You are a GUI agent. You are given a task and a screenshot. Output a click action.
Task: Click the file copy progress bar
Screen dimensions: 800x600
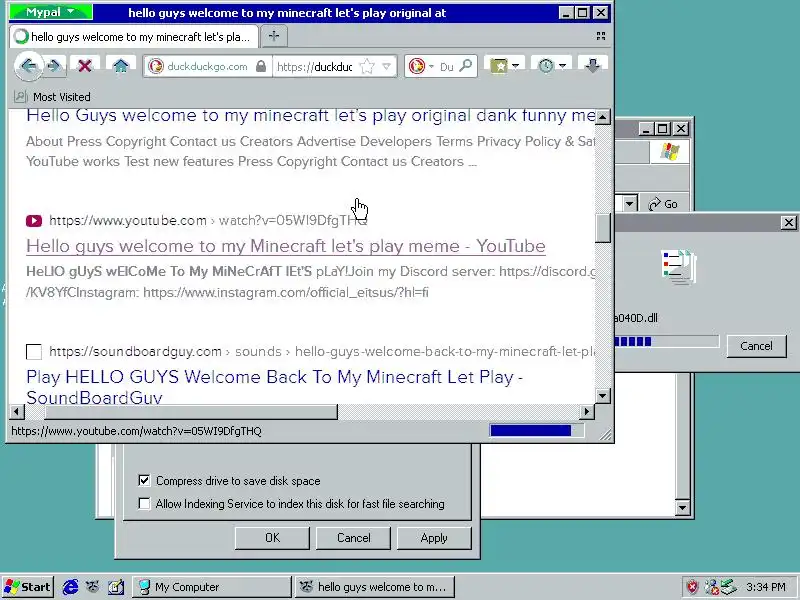[666, 341]
